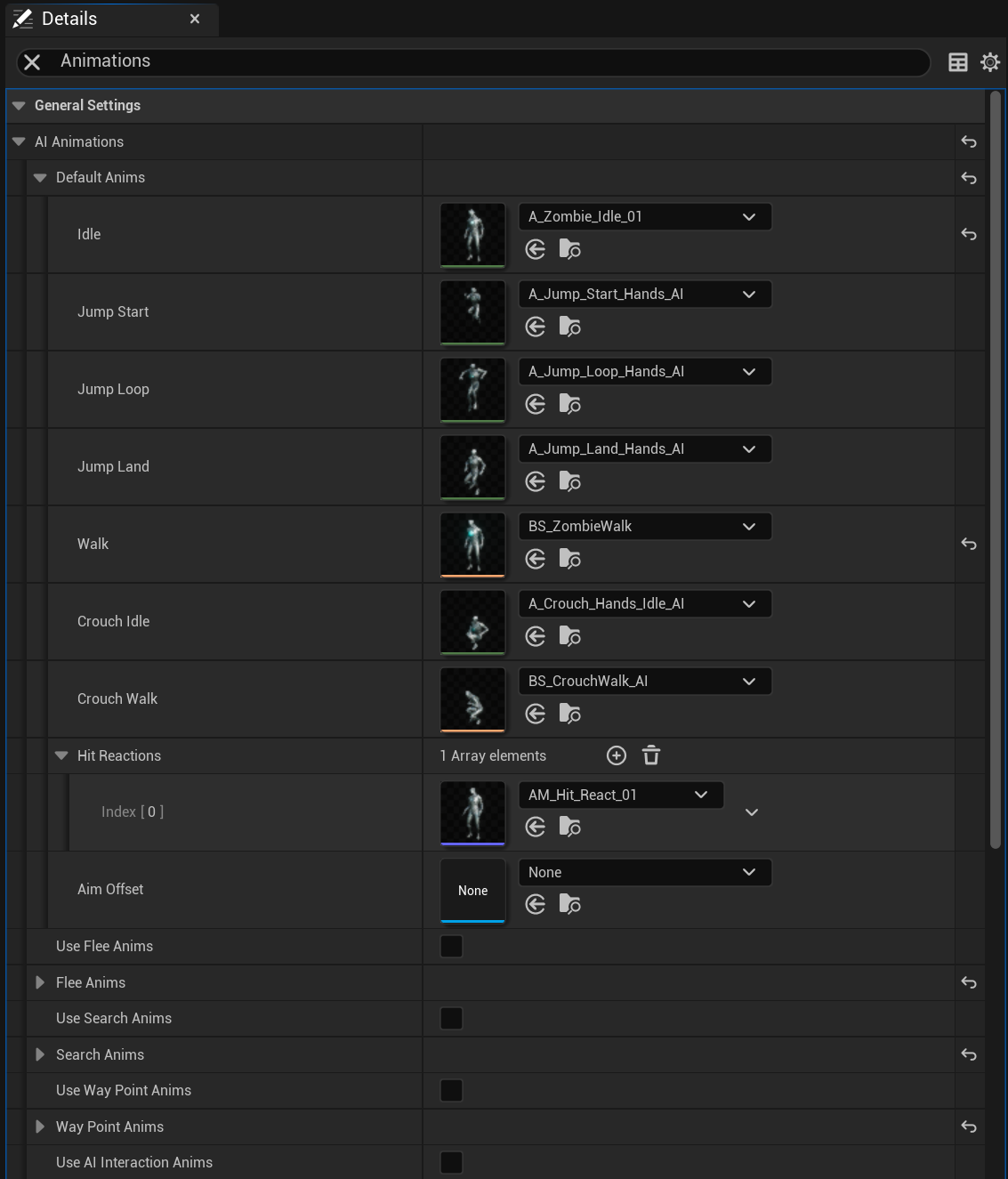1008x1179 pixels.
Task: Reset AI Animations to default
Action: click(x=969, y=142)
